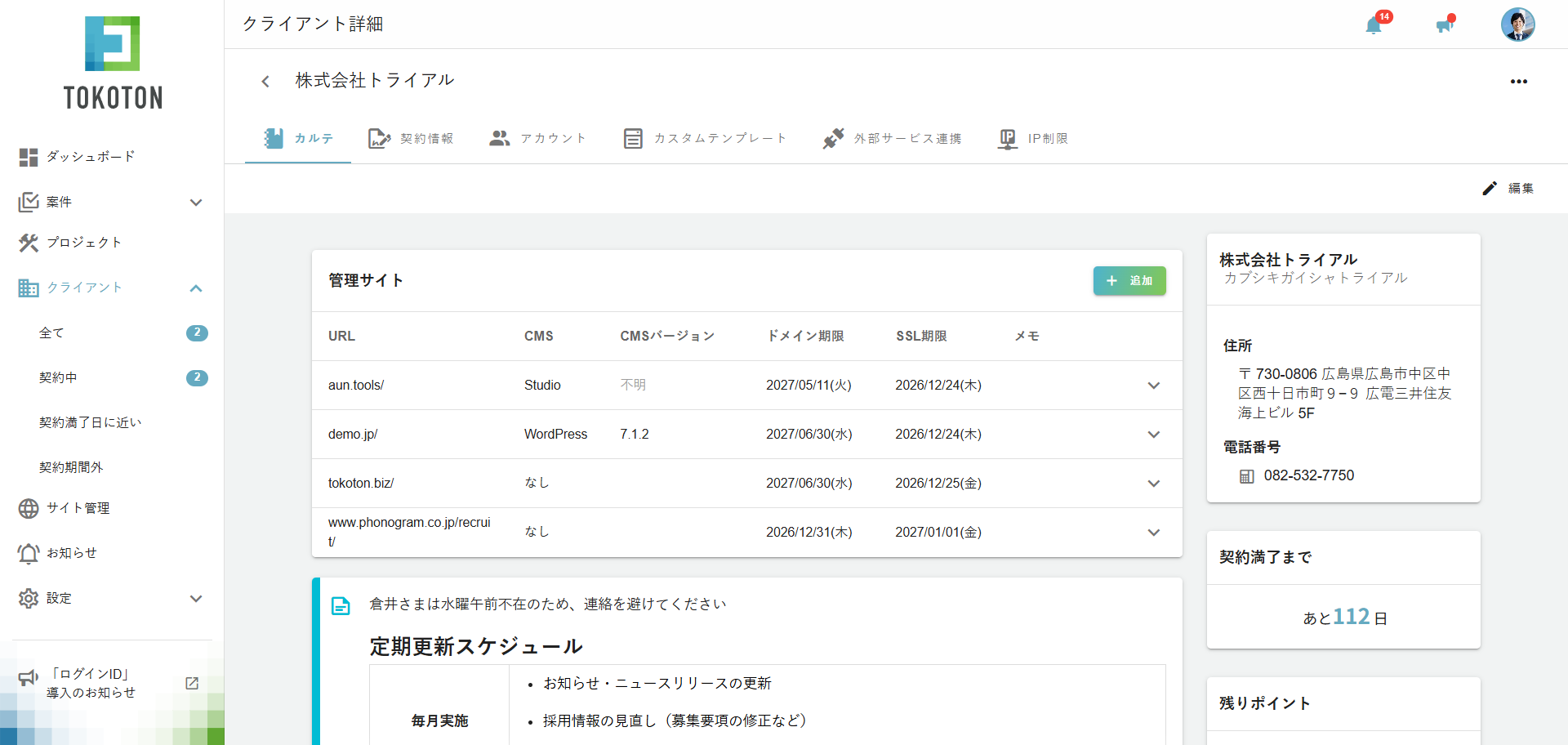This screenshot has height=745, width=1568.
Task: Click the 外部サービス連携 plug icon
Action: click(833, 138)
